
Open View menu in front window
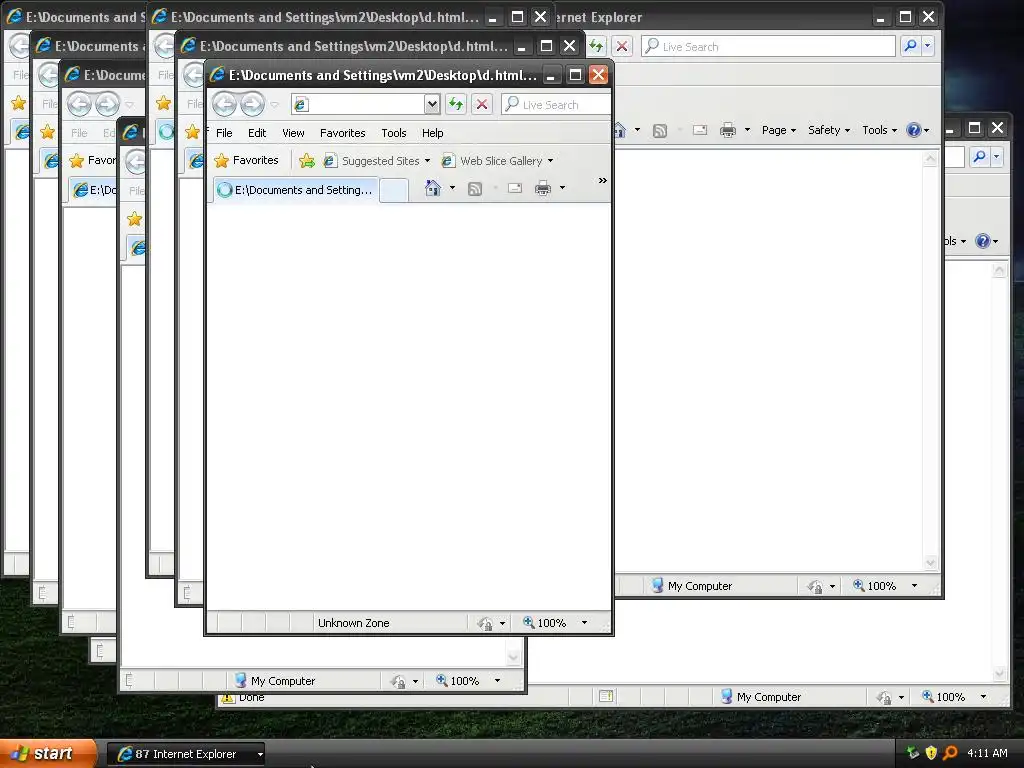293,133
